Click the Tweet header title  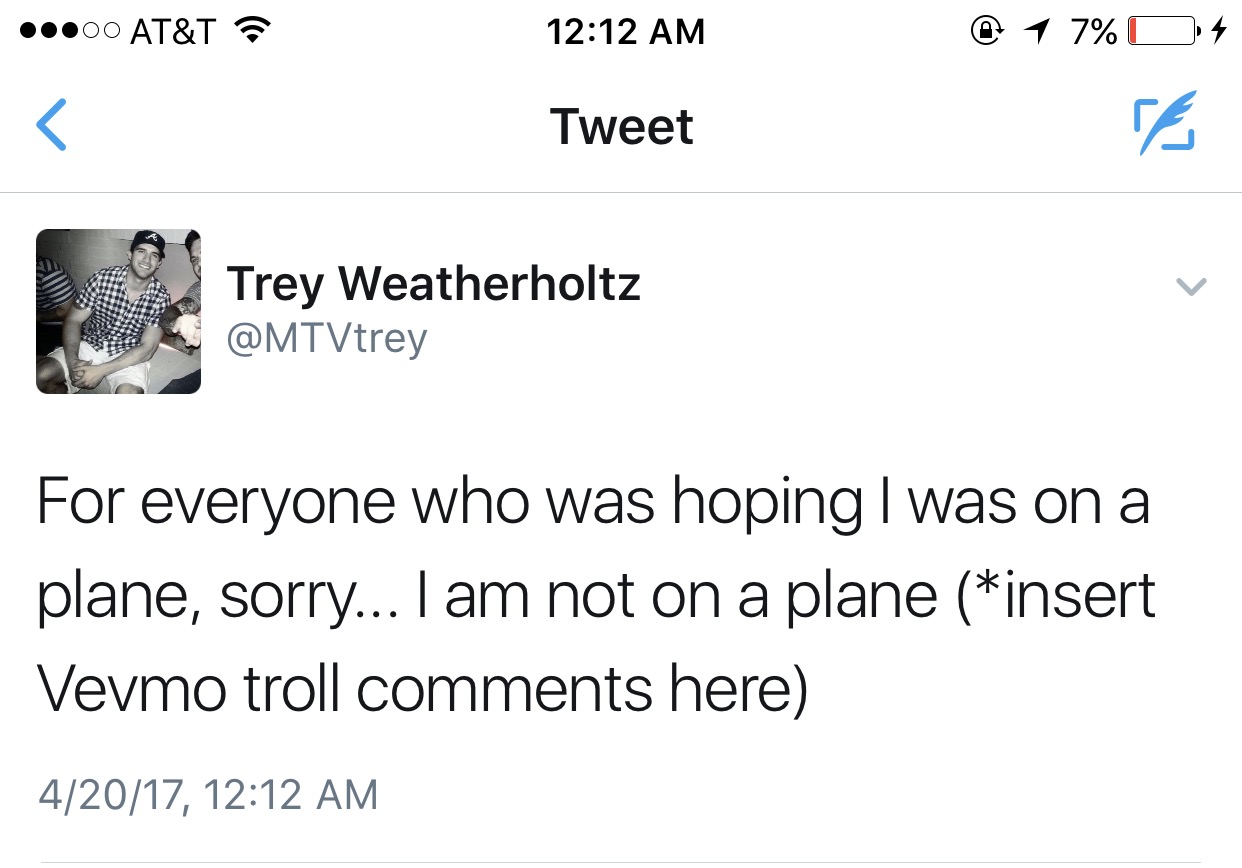tap(621, 127)
